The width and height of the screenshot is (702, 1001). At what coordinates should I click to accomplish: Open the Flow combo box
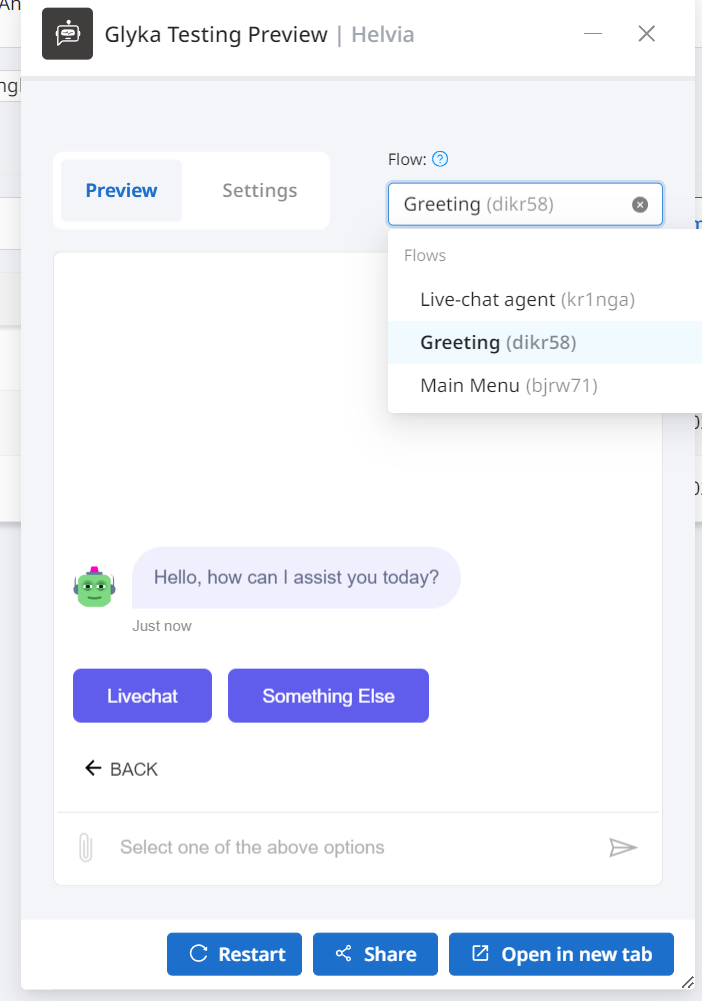(525, 204)
